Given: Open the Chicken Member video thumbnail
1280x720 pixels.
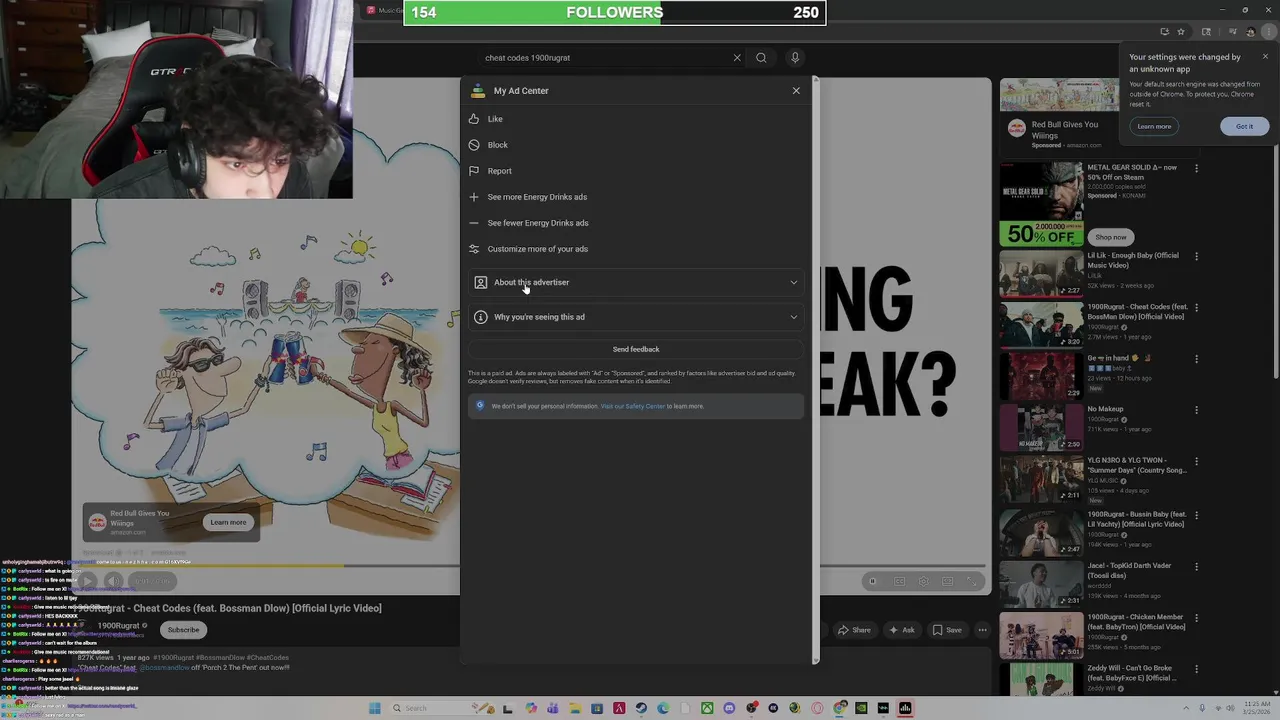Looking at the screenshot, I should [x=1041, y=635].
